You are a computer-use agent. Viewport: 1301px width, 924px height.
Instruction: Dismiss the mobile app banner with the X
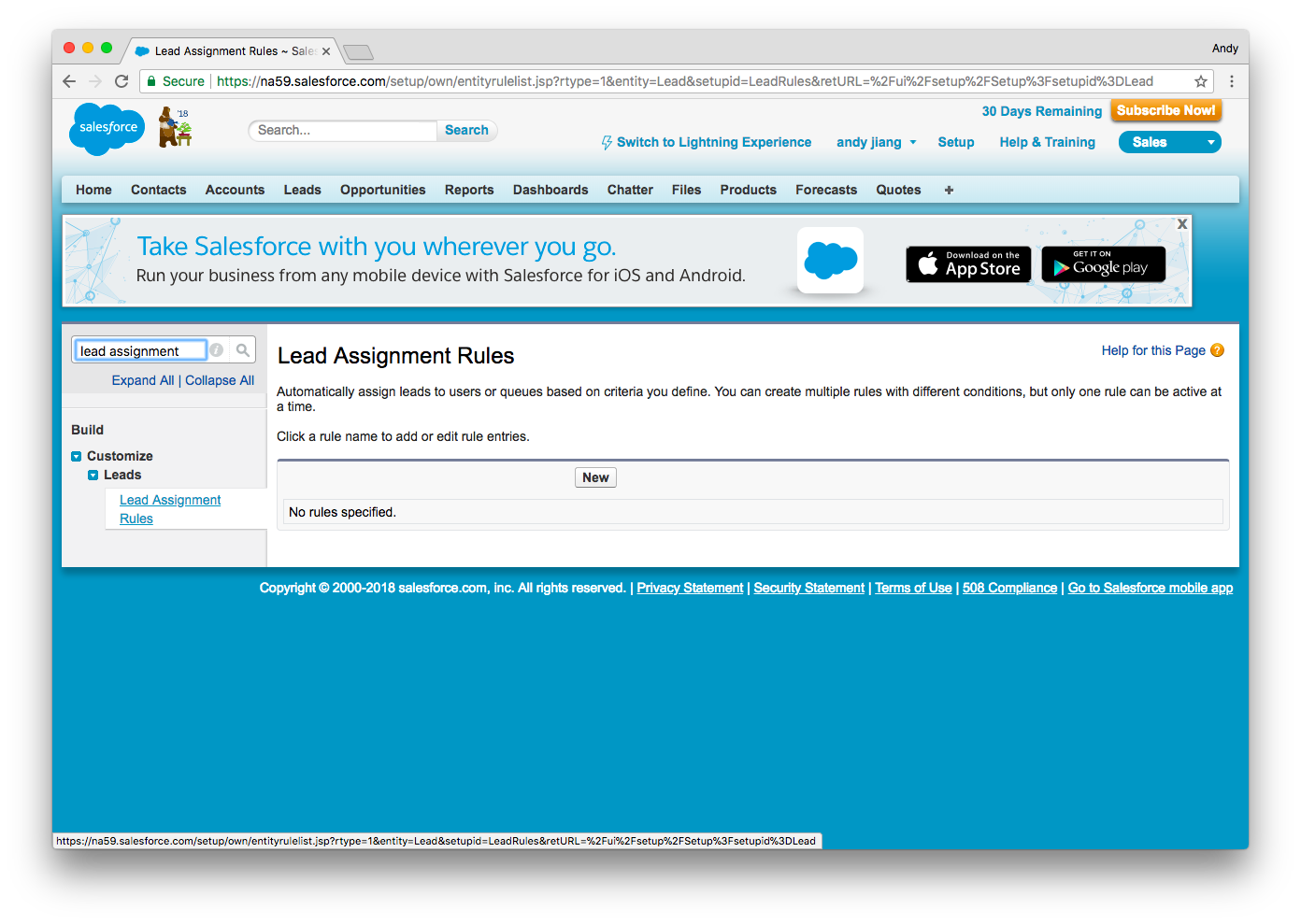coord(1181,223)
